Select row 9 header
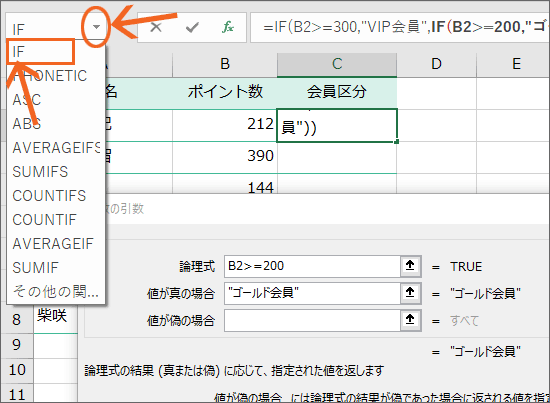This screenshot has height=403, width=550. tap(16, 345)
